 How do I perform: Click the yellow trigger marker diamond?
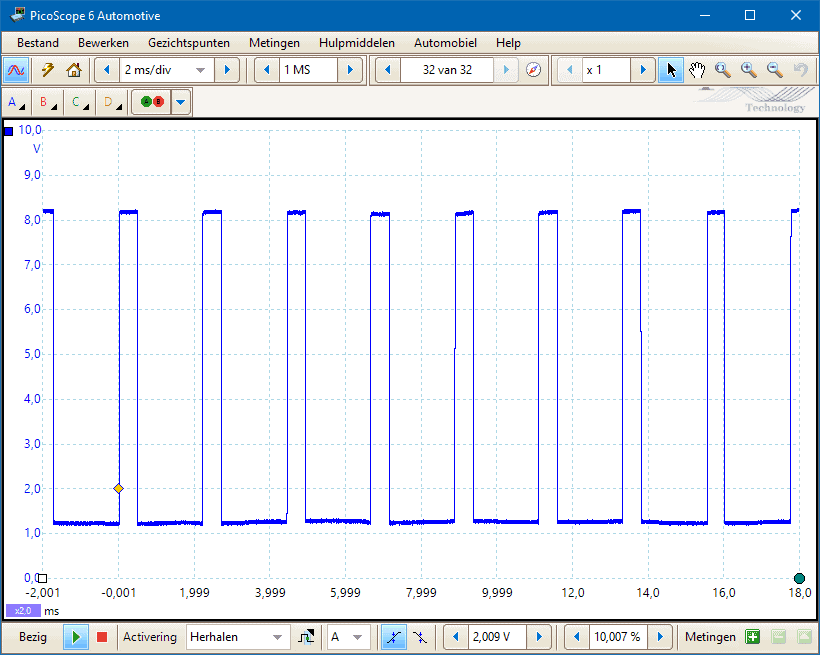tap(118, 488)
